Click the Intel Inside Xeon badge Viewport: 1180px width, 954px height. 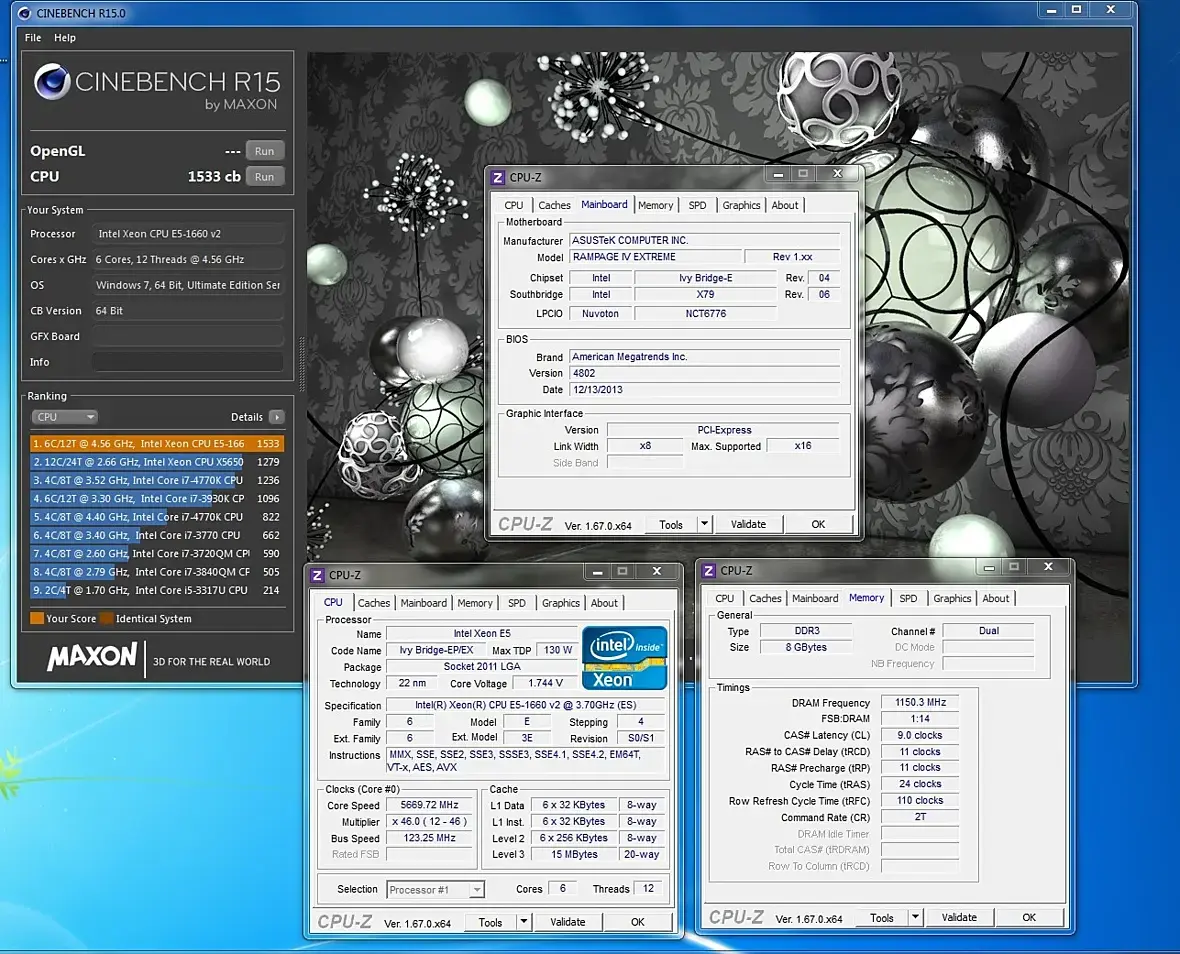coord(624,657)
